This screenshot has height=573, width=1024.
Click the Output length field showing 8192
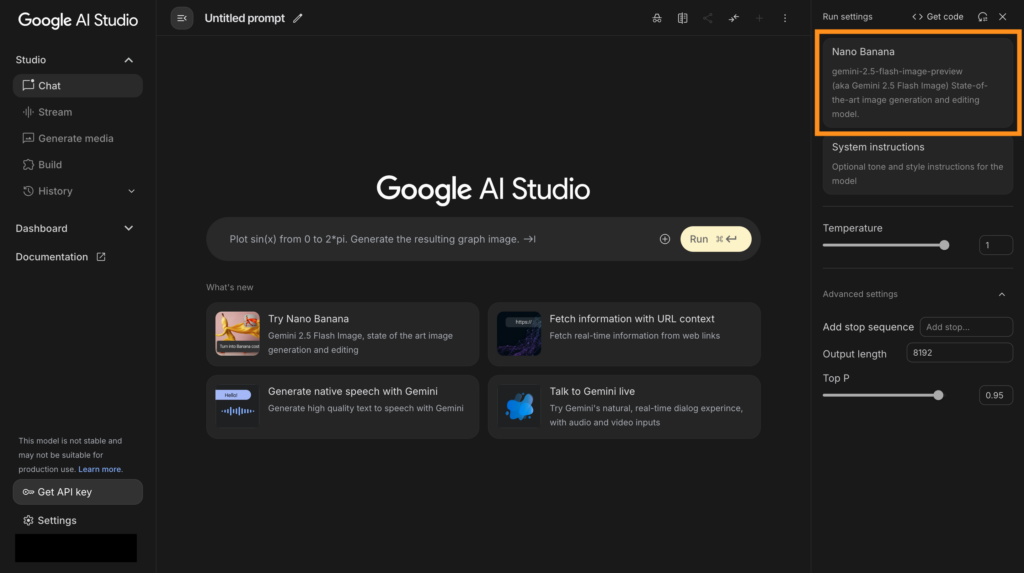960,353
